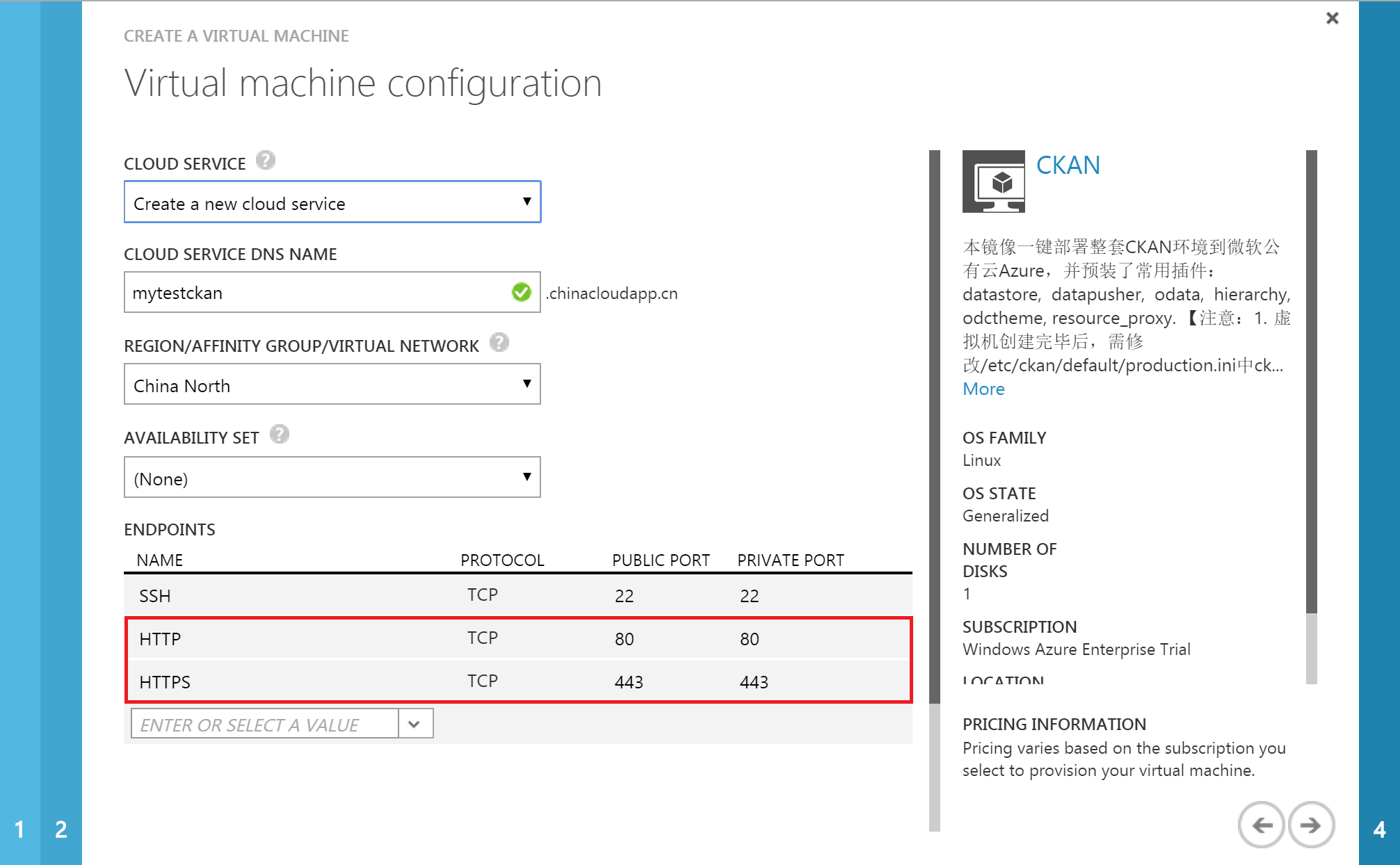The height and width of the screenshot is (865, 1400).
Task: Click the CKAN title link
Action: coord(1068,165)
